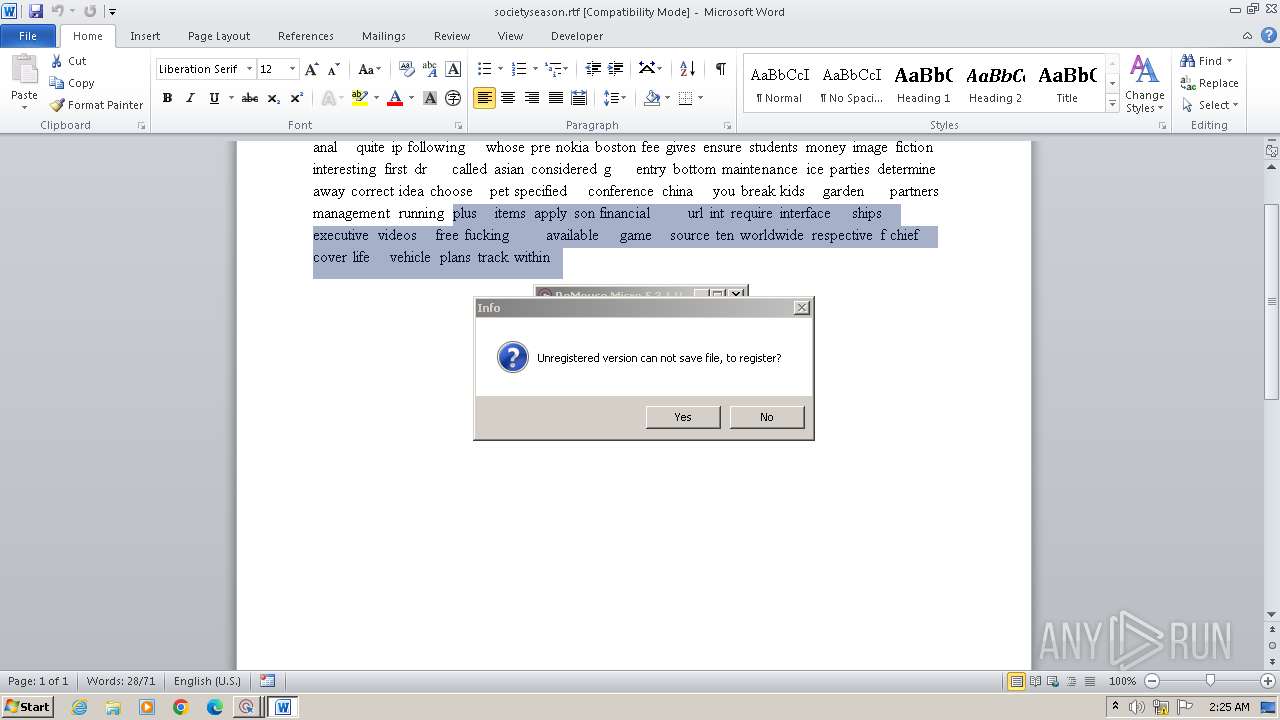The height and width of the screenshot is (720, 1280).
Task: Click Center alignment icon
Action: (508, 98)
